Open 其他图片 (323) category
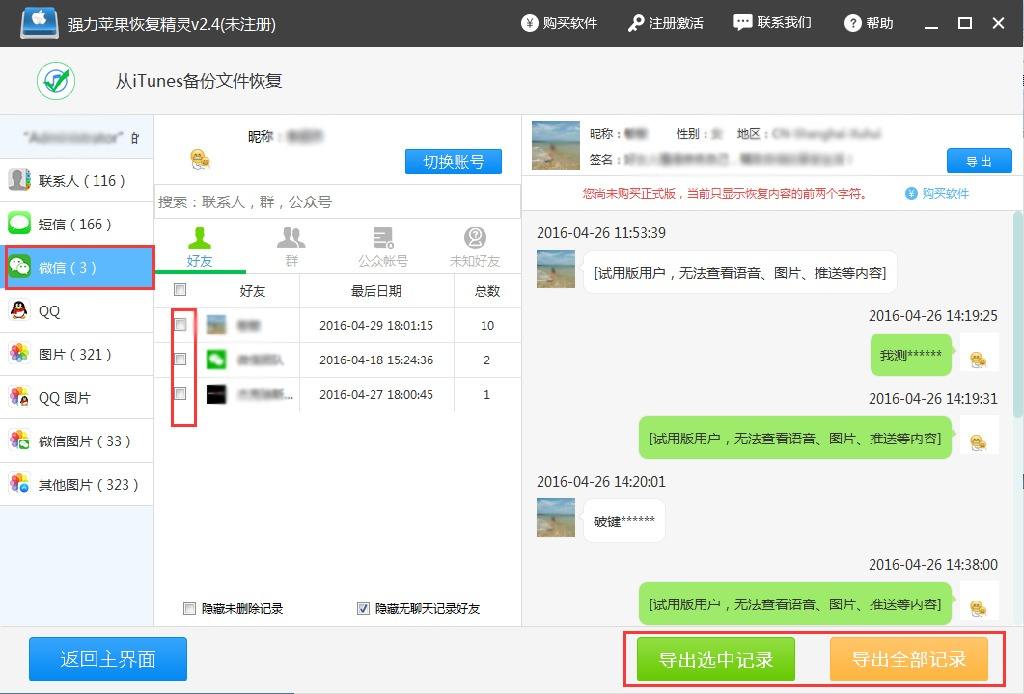This screenshot has height=694, width=1024. [x=77, y=484]
